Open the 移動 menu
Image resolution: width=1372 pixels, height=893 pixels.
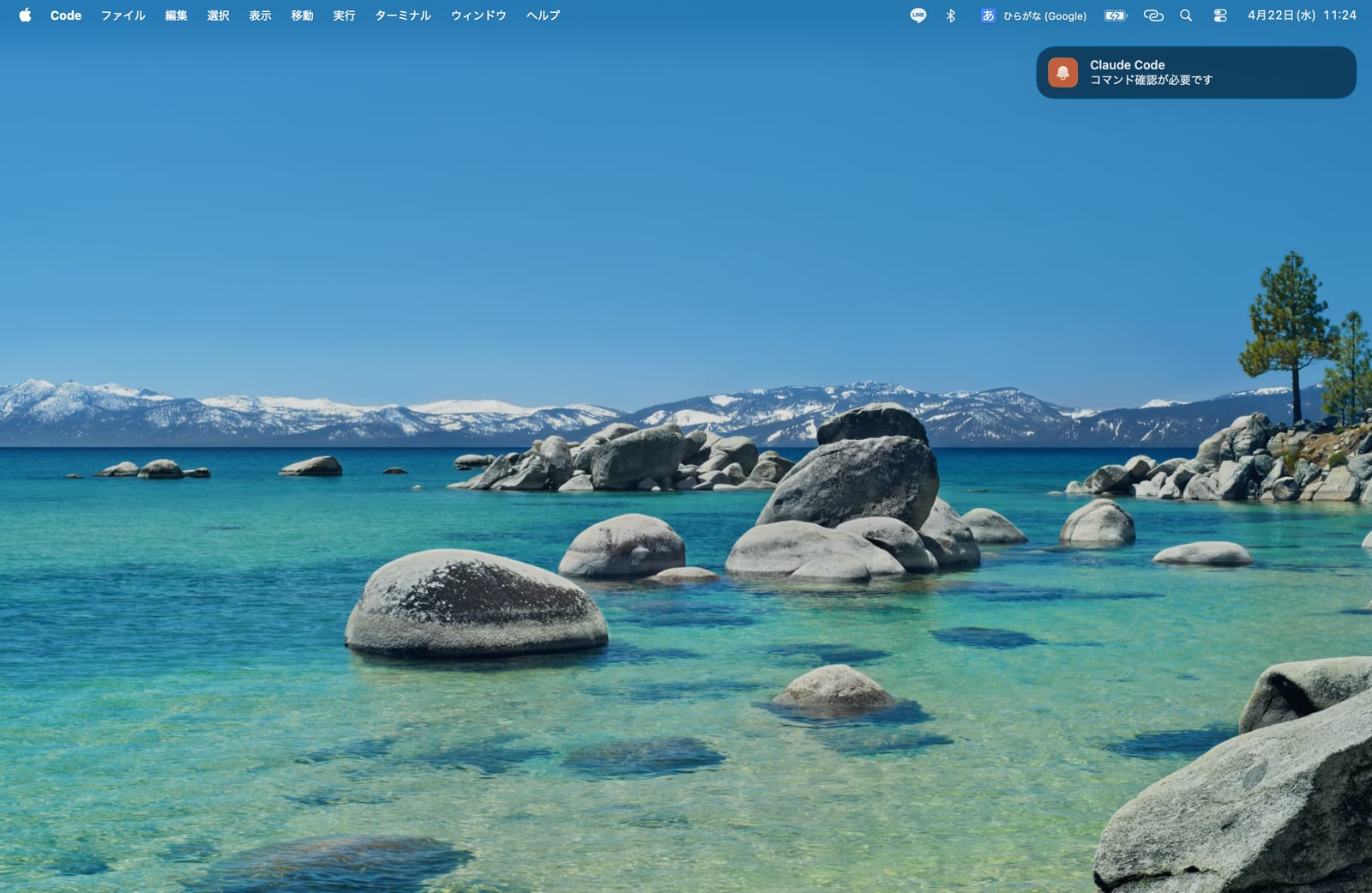point(301,15)
